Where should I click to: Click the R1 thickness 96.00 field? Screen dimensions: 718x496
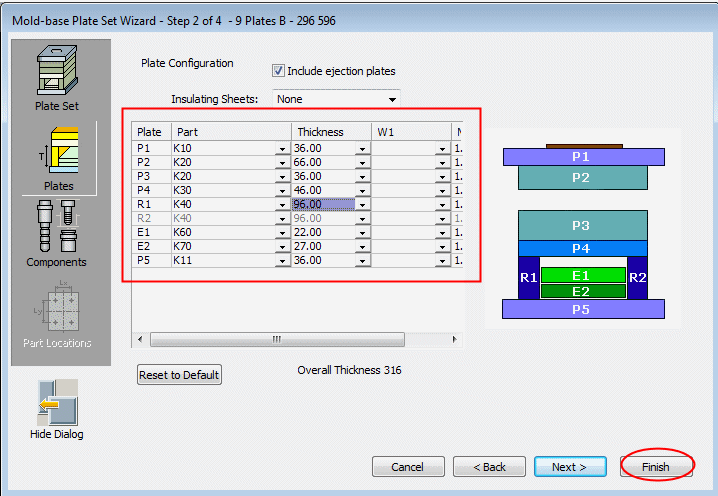[324, 205]
